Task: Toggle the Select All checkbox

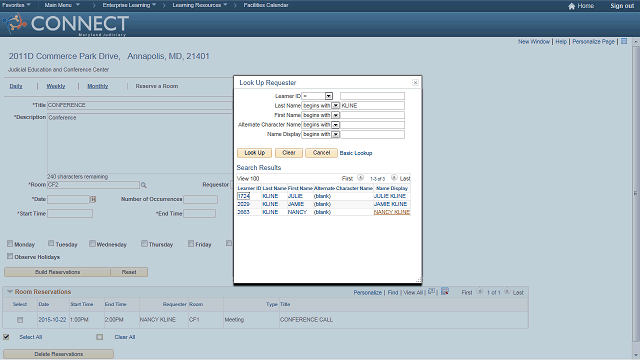Action: (6, 337)
